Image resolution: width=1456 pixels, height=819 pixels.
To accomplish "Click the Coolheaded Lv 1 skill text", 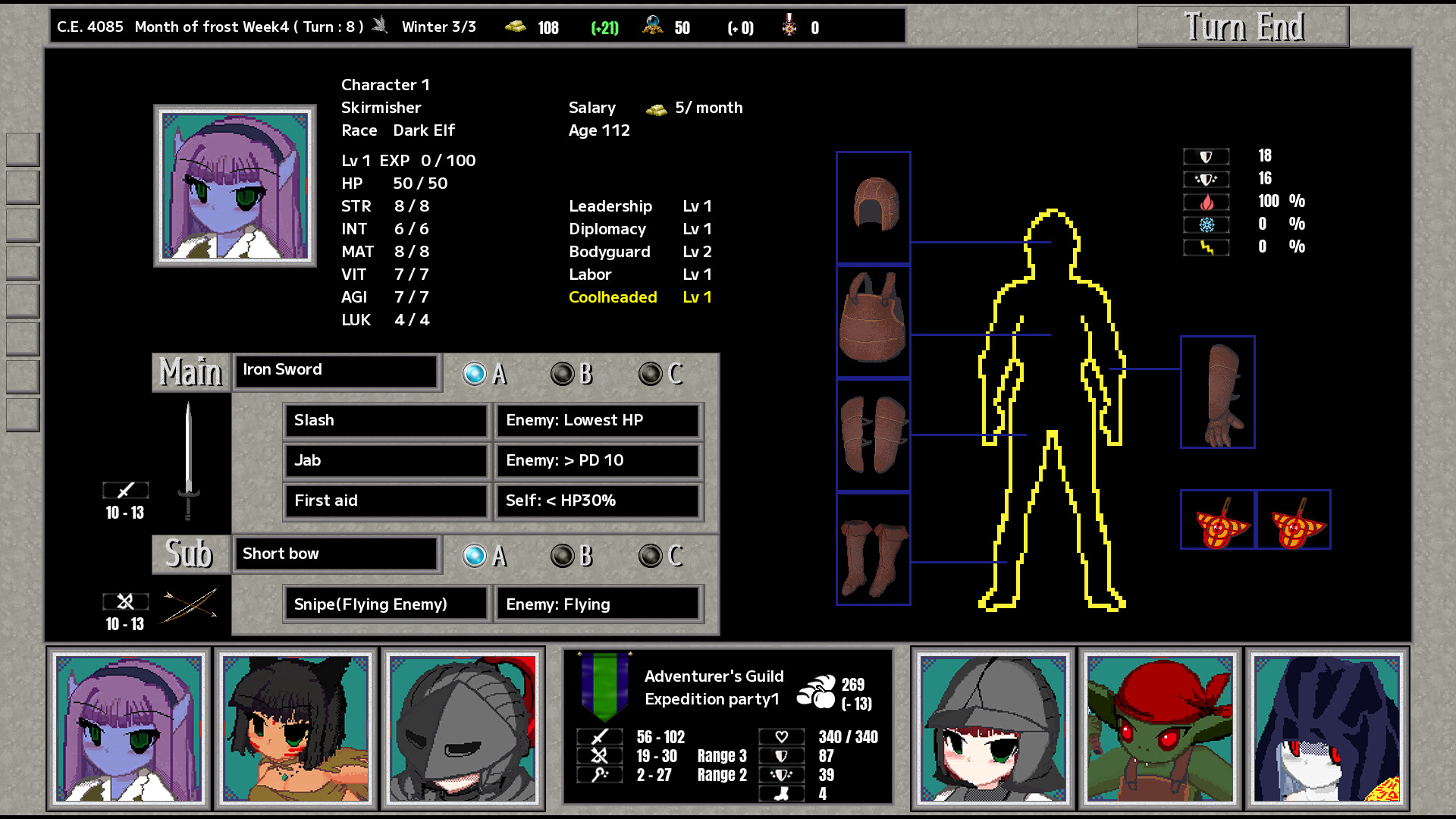I will coord(640,297).
